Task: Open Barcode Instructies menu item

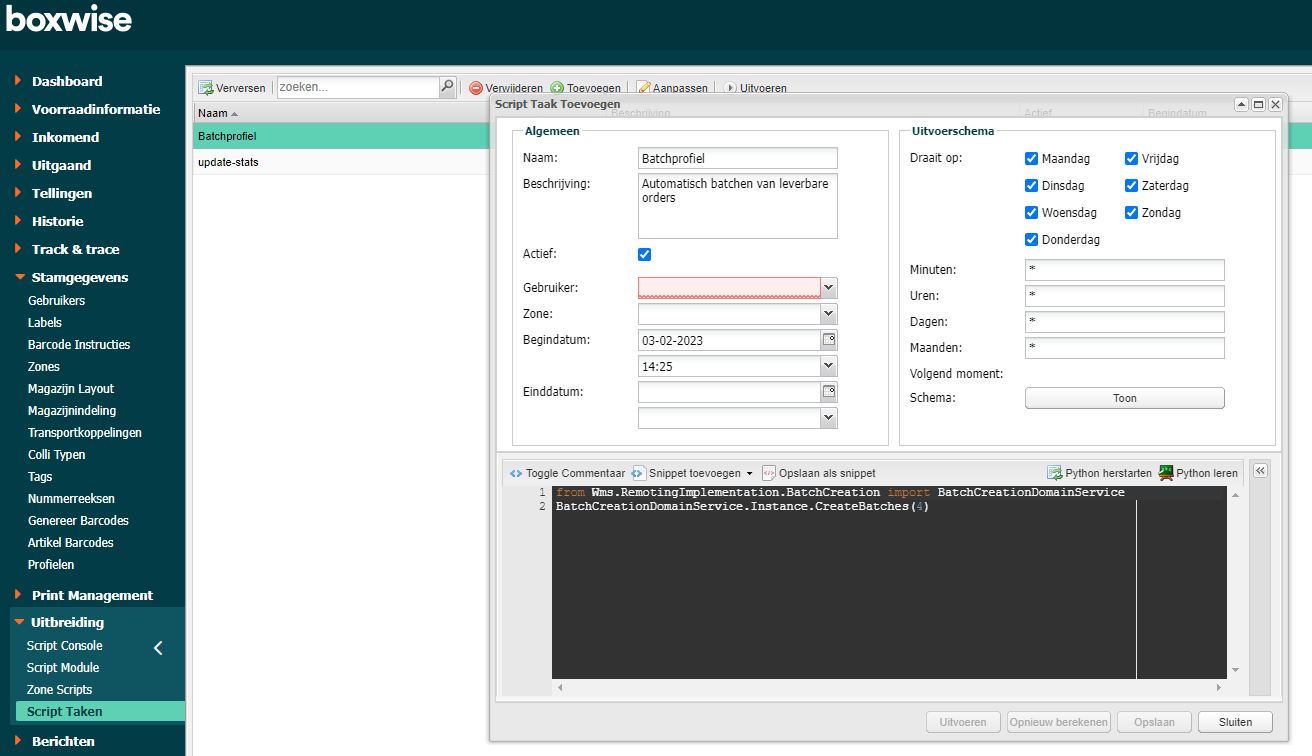Action: point(79,345)
